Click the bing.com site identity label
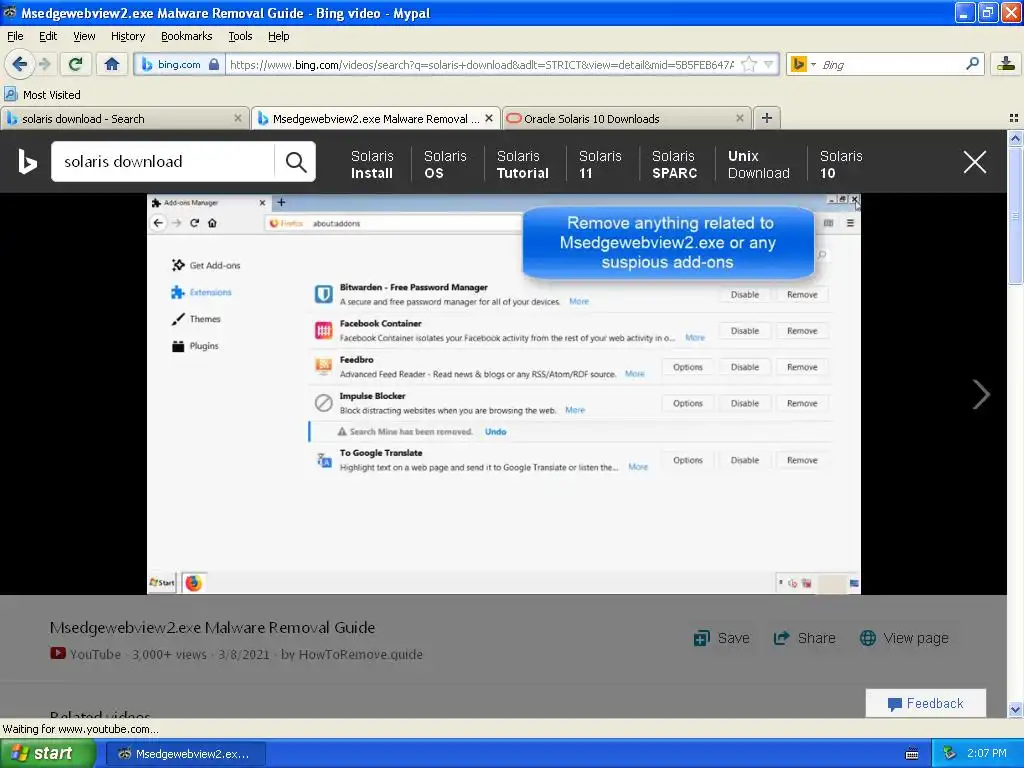Image resolution: width=1024 pixels, height=768 pixels. pos(179,64)
